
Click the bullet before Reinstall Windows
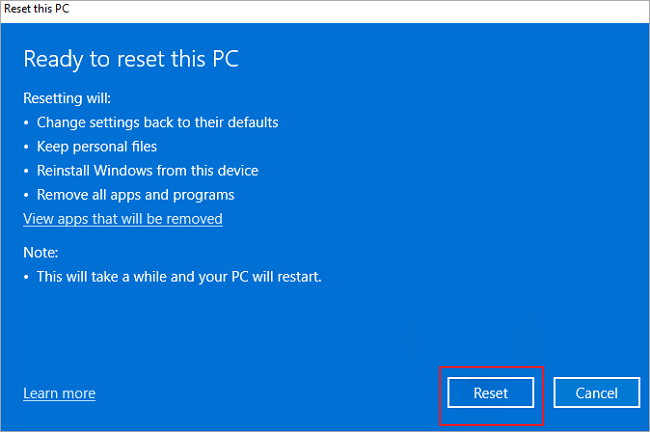pyautogui.click(x=27, y=171)
